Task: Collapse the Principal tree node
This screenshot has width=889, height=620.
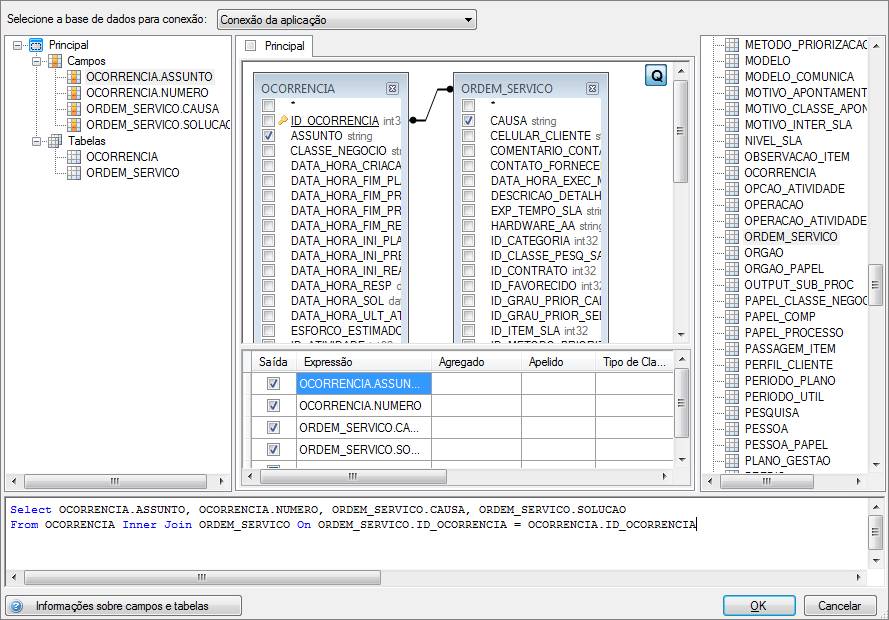Action: tap(17, 45)
